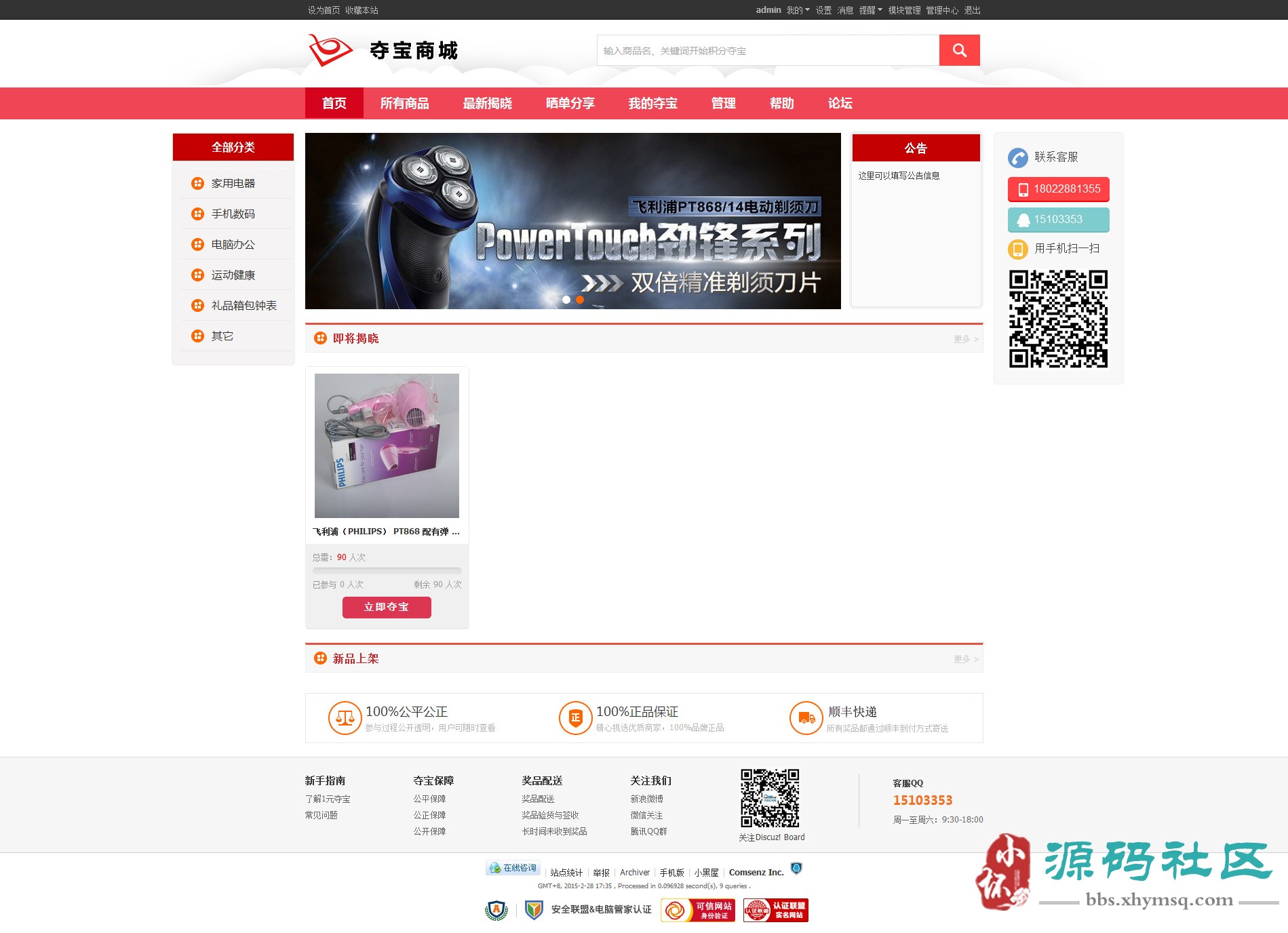Click the 安全联盟 badge icon
The width and height of the screenshot is (1288, 933).
click(496, 910)
